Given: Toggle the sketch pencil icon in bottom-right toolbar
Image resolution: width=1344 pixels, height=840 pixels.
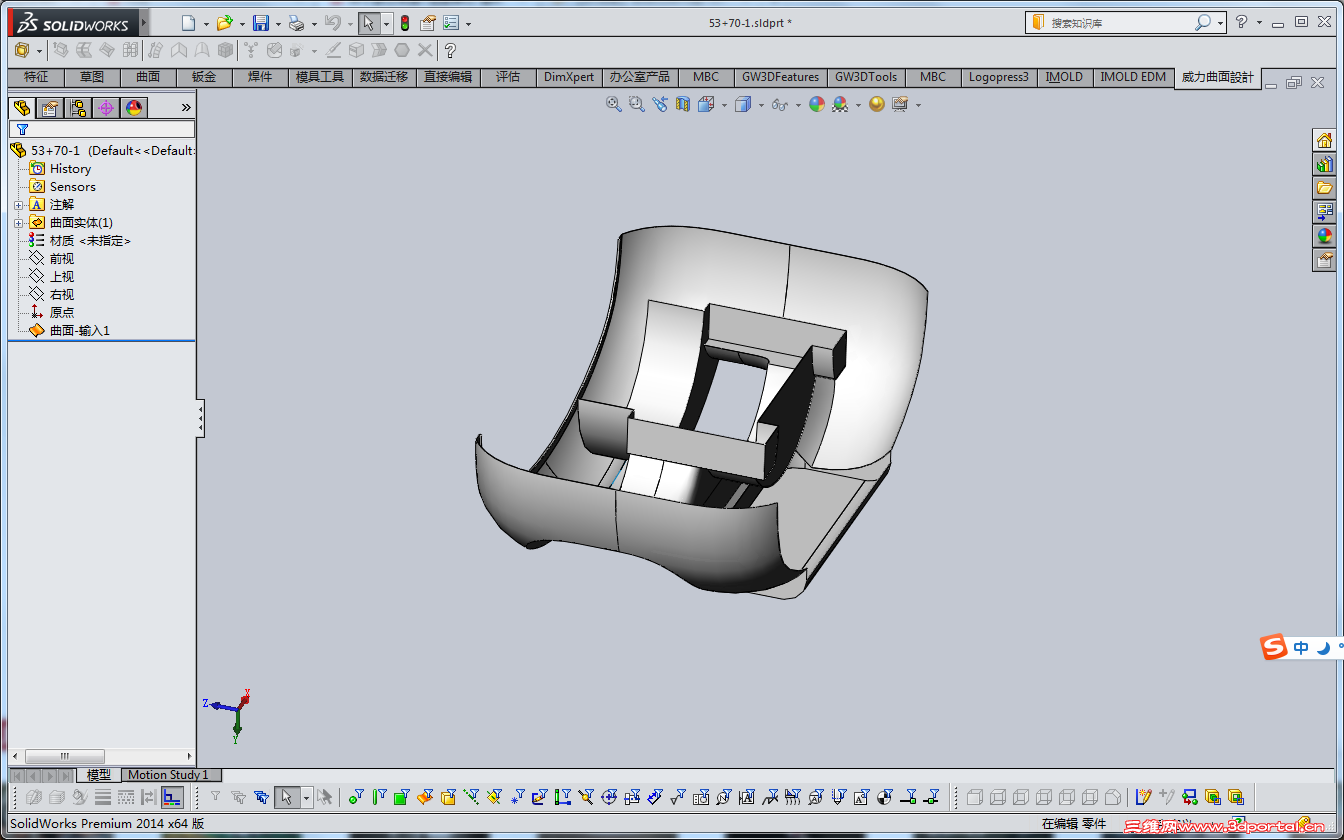Looking at the screenshot, I should pos(1143,797).
